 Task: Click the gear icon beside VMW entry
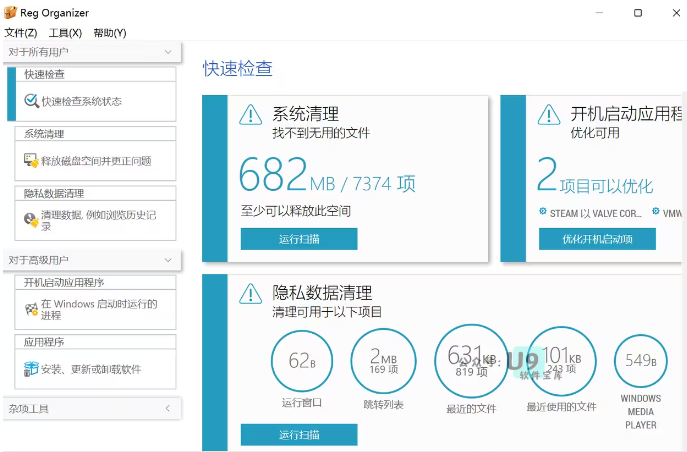pos(655,211)
